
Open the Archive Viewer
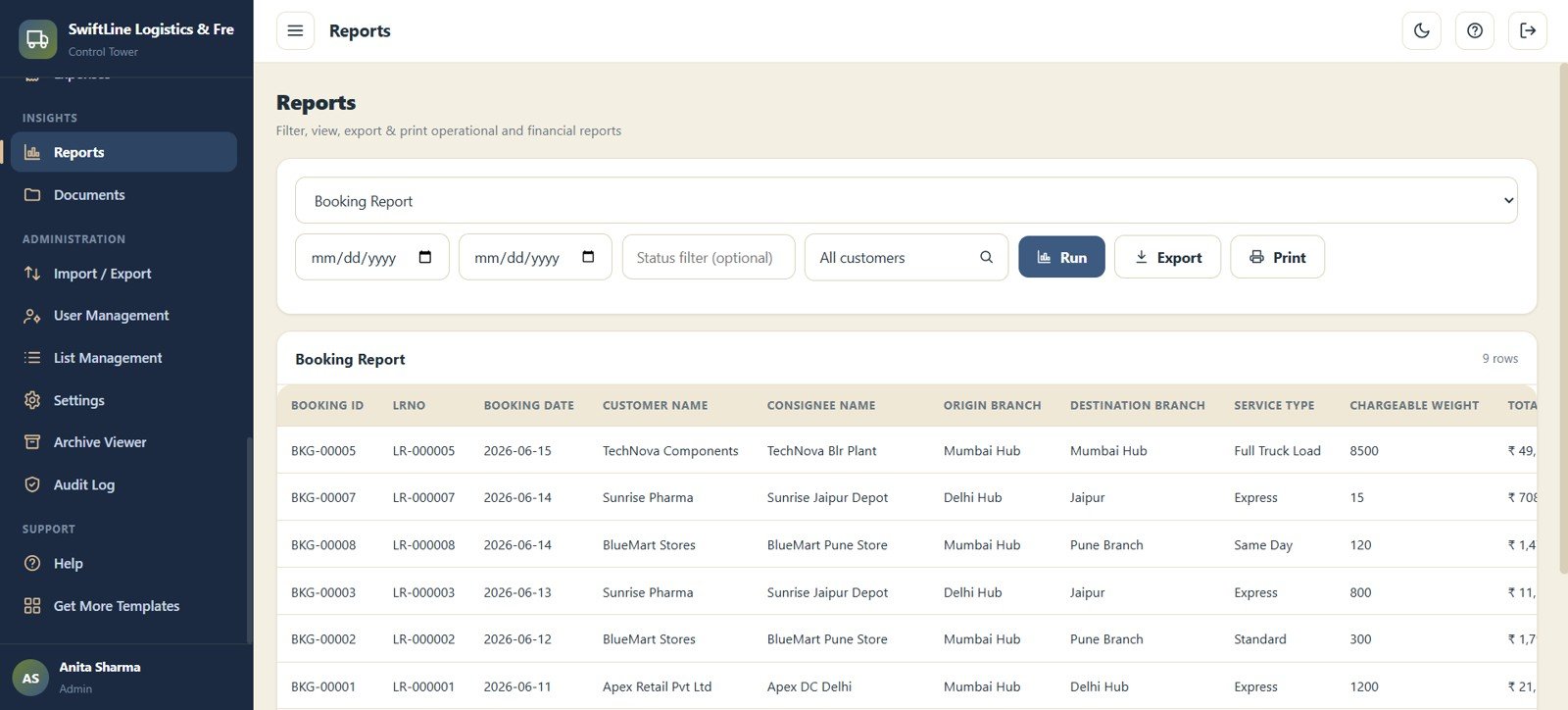123,442
